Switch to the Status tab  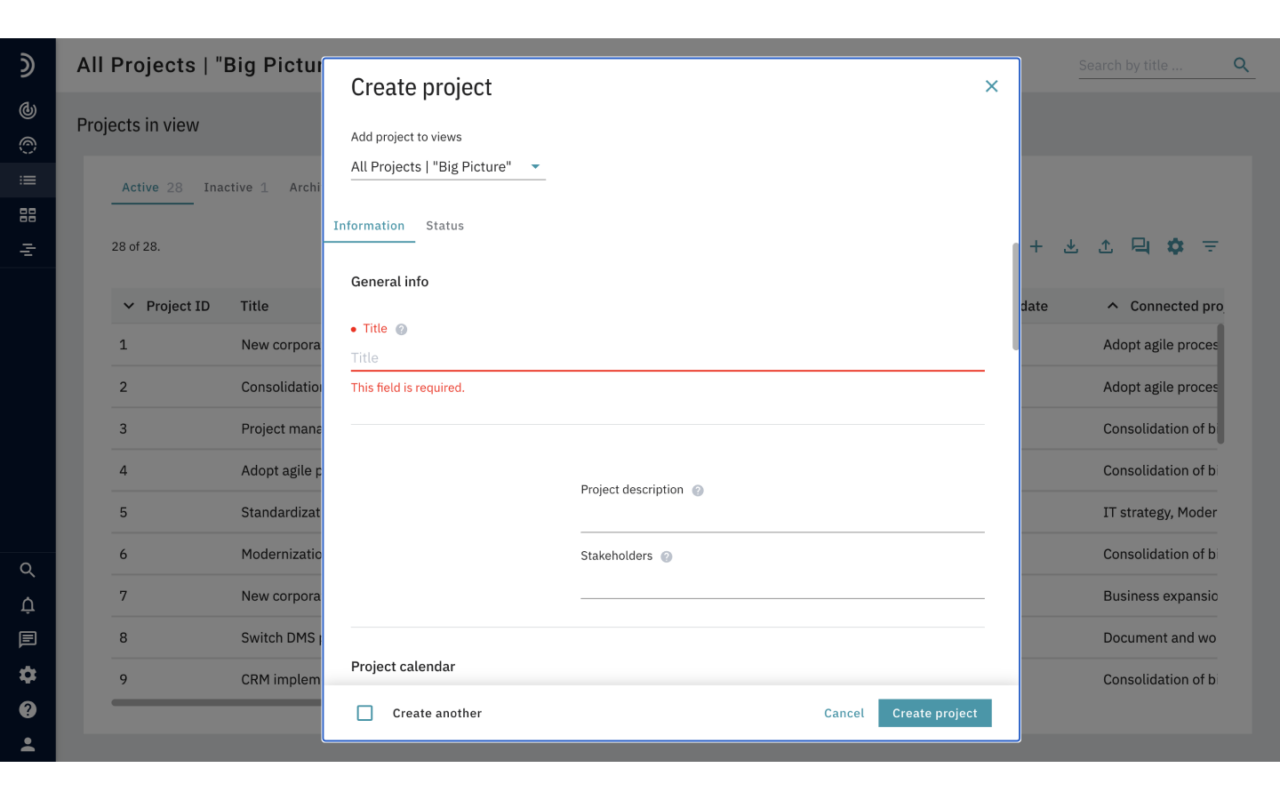444,225
